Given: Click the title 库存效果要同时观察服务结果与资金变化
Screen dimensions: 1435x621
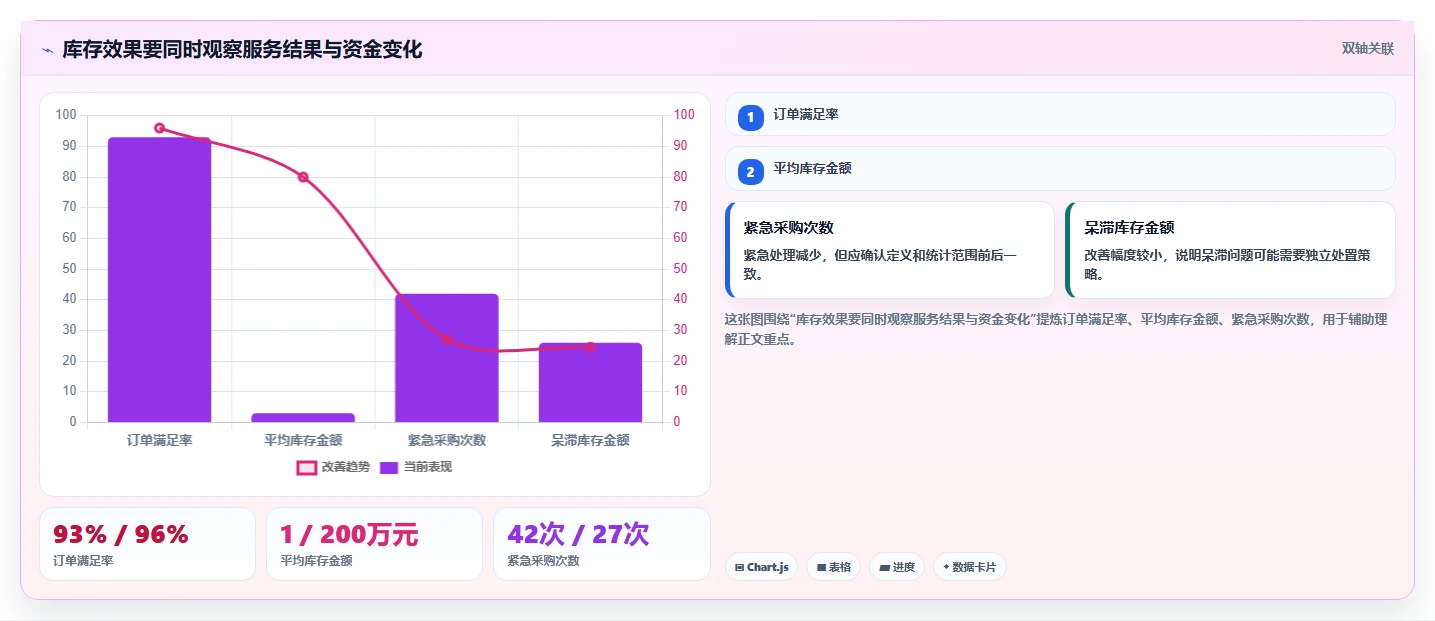Looking at the screenshot, I should click(242, 49).
